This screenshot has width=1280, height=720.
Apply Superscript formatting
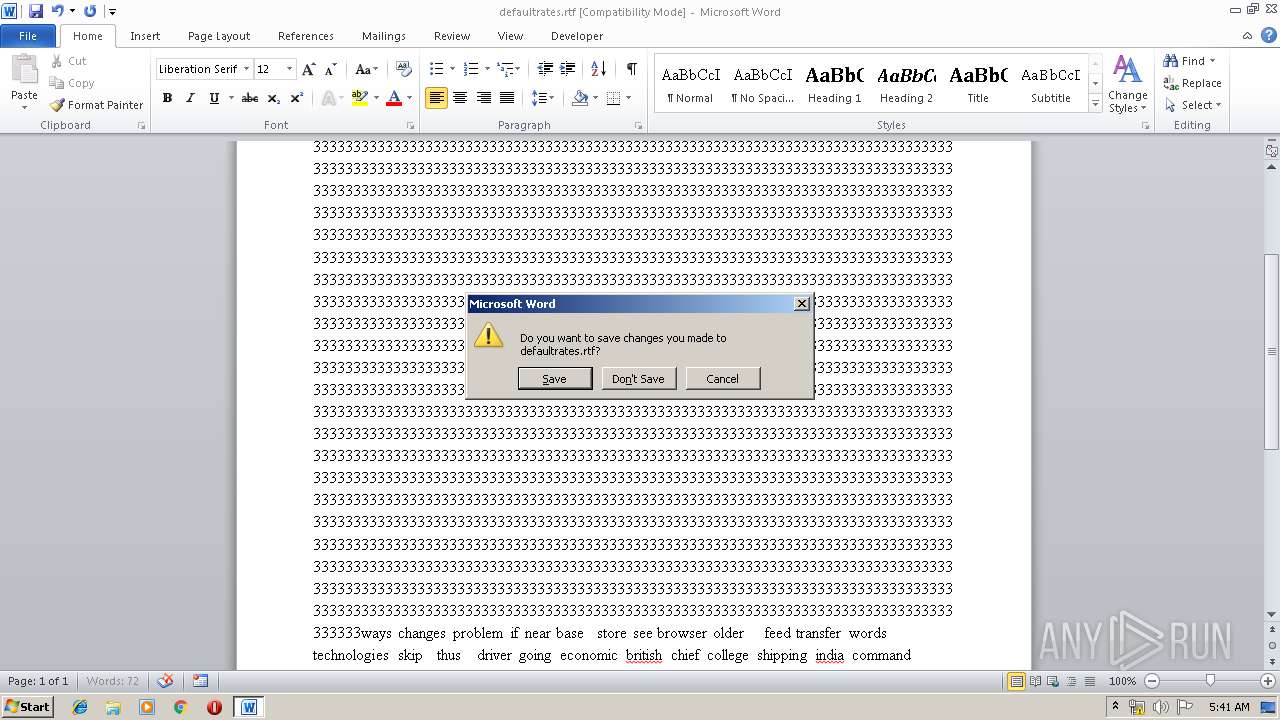tap(297, 98)
